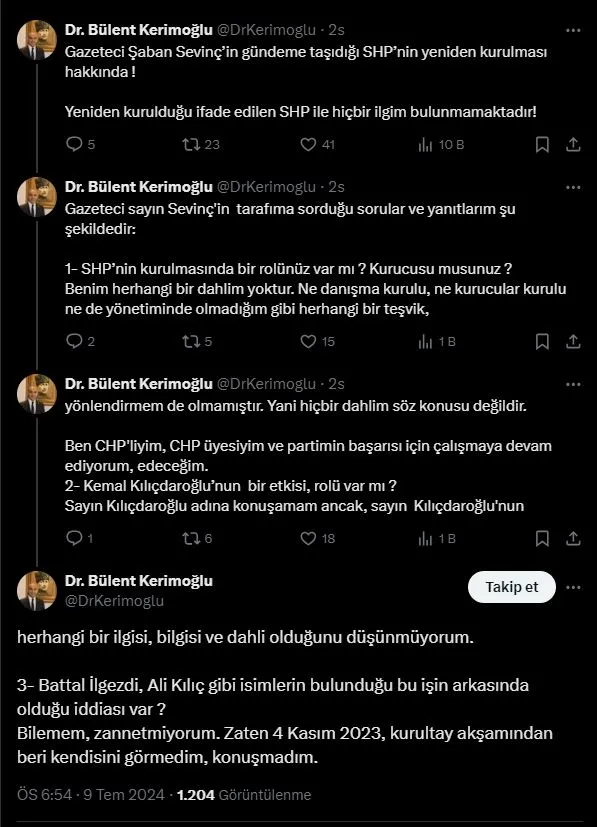Open the more options menu on second tweet

coord(573,187)
